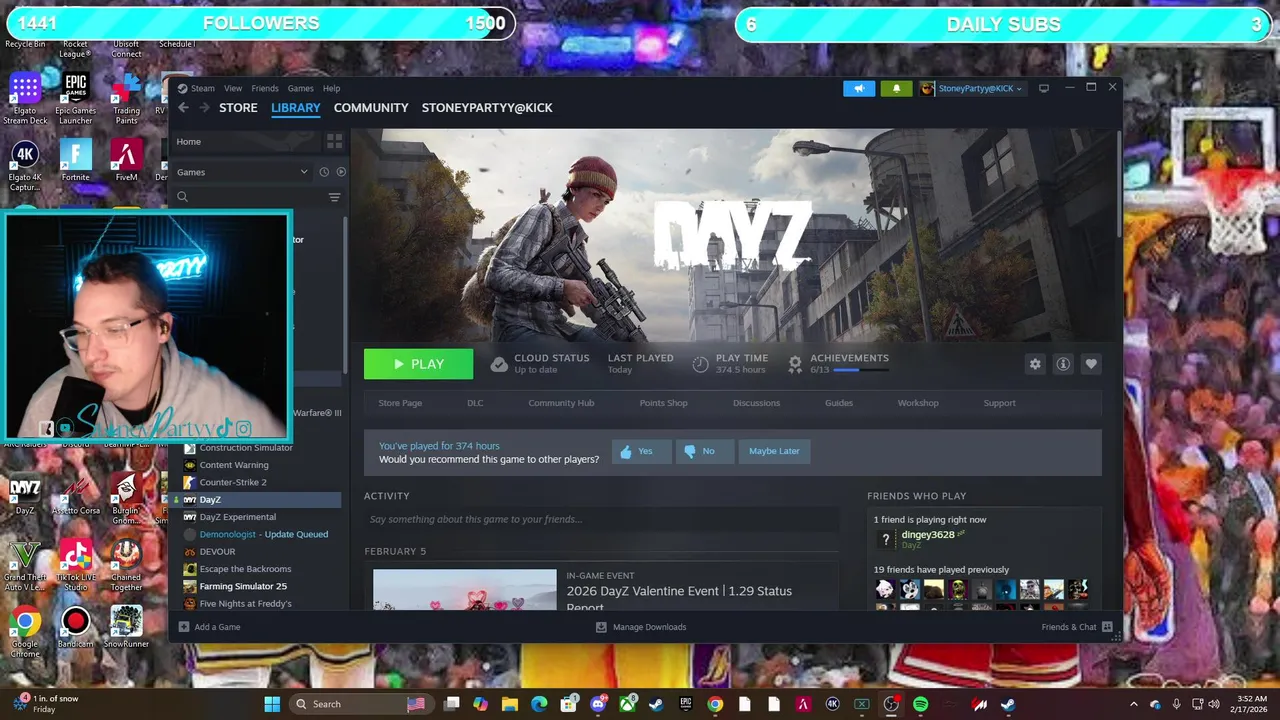The image size is (1280, 720).
Task: Open Friends & Chat panel
Action: 1077,627
